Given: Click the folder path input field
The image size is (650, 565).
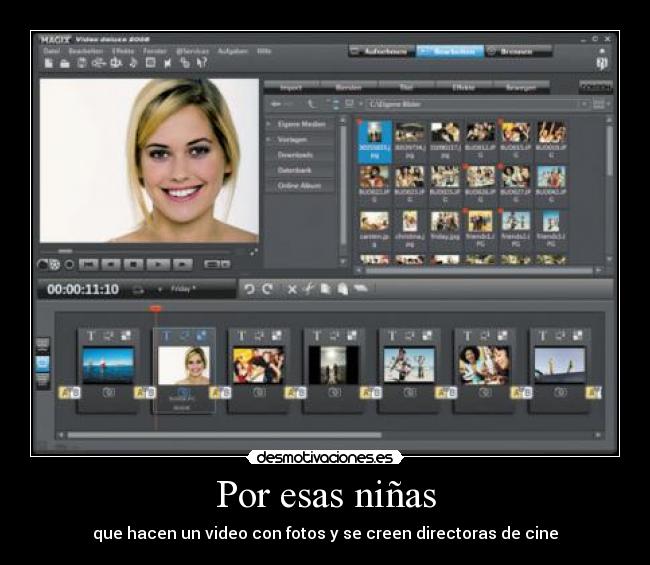Looking at the screenshot, I should [x=473, y=104].
